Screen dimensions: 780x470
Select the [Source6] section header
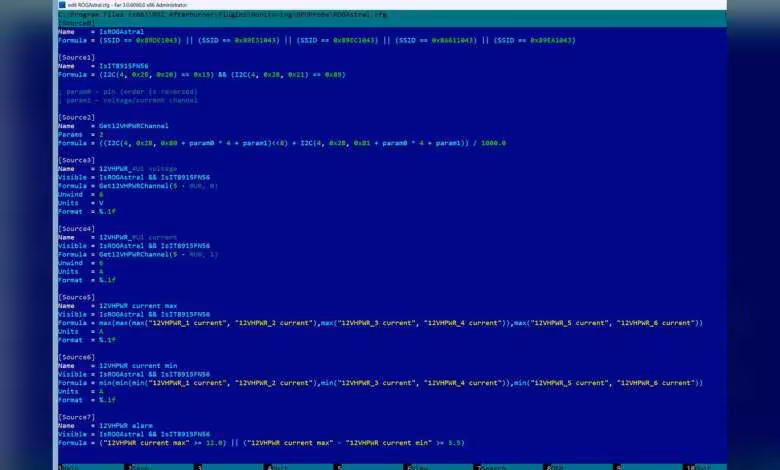tap(76, 357)
